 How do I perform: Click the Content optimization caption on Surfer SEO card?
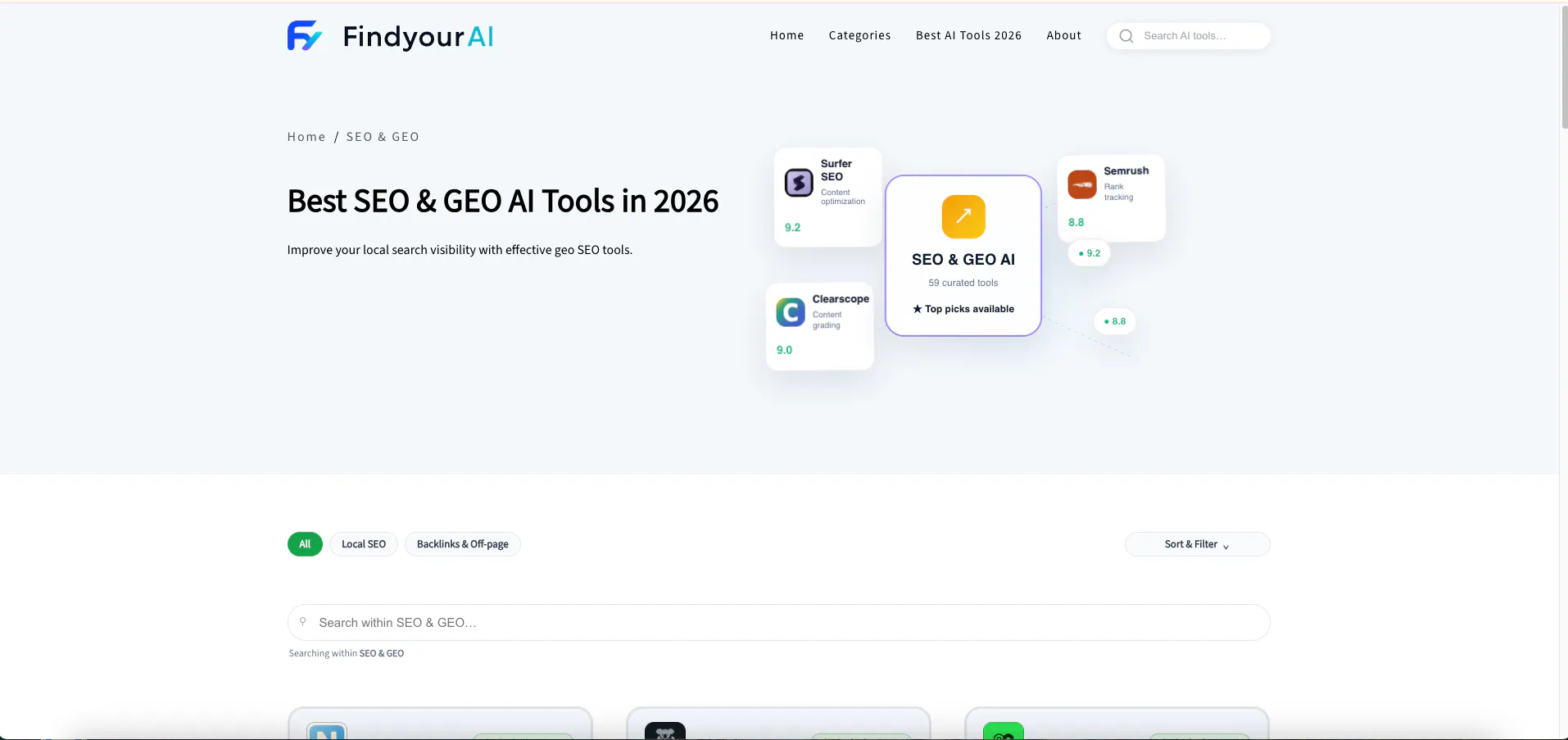tap(843, 197)
